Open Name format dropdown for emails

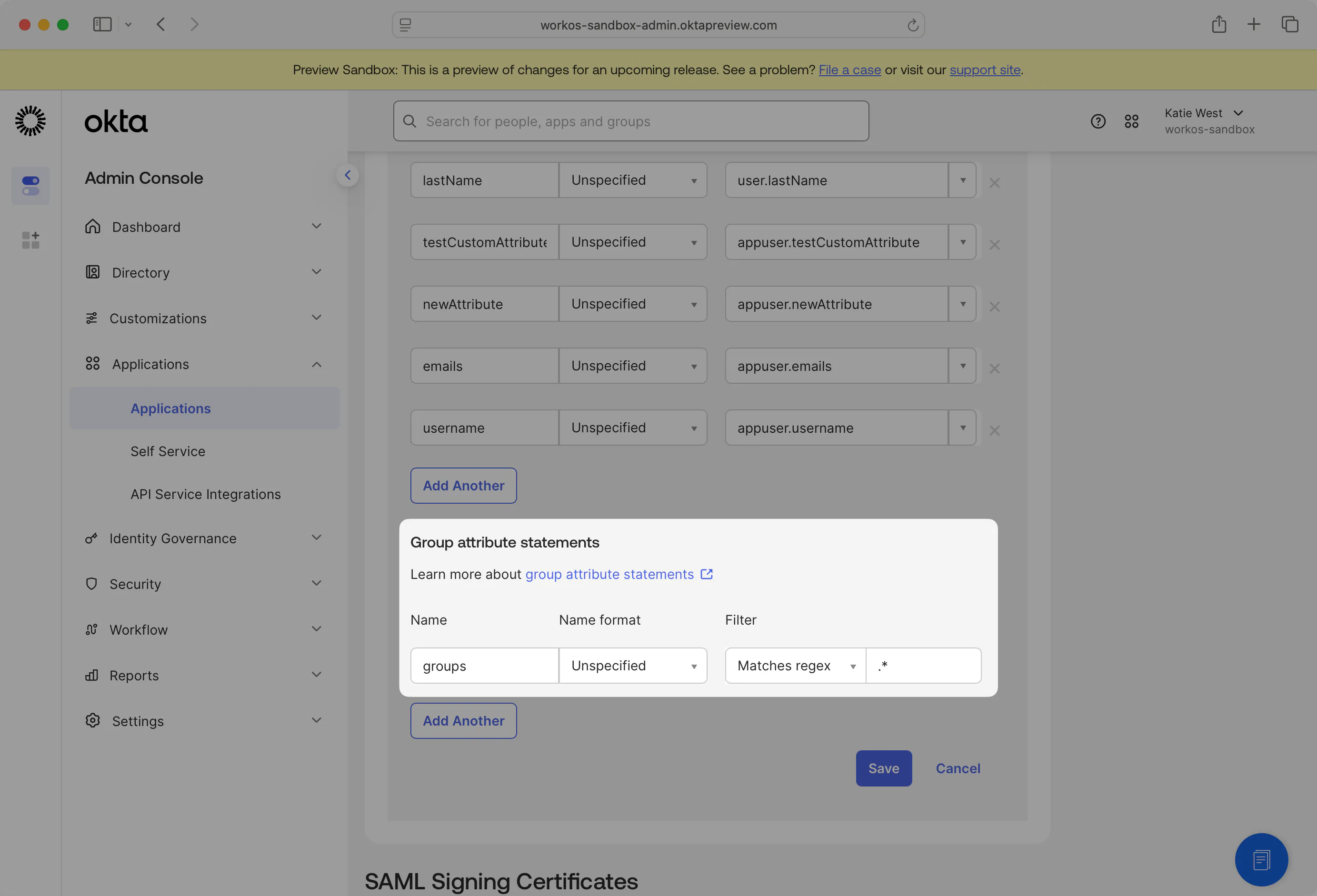click(632, 366)
